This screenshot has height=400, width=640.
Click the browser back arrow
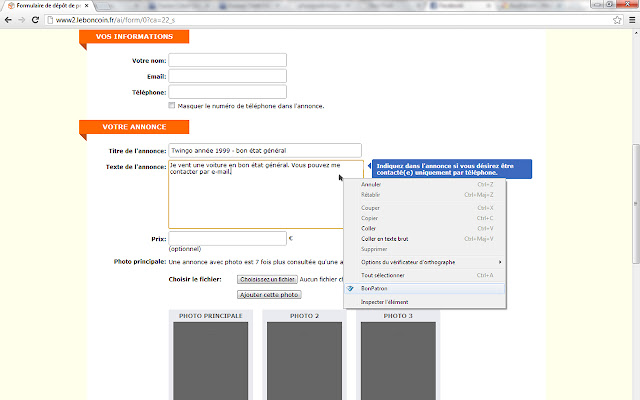click(8, 20)
